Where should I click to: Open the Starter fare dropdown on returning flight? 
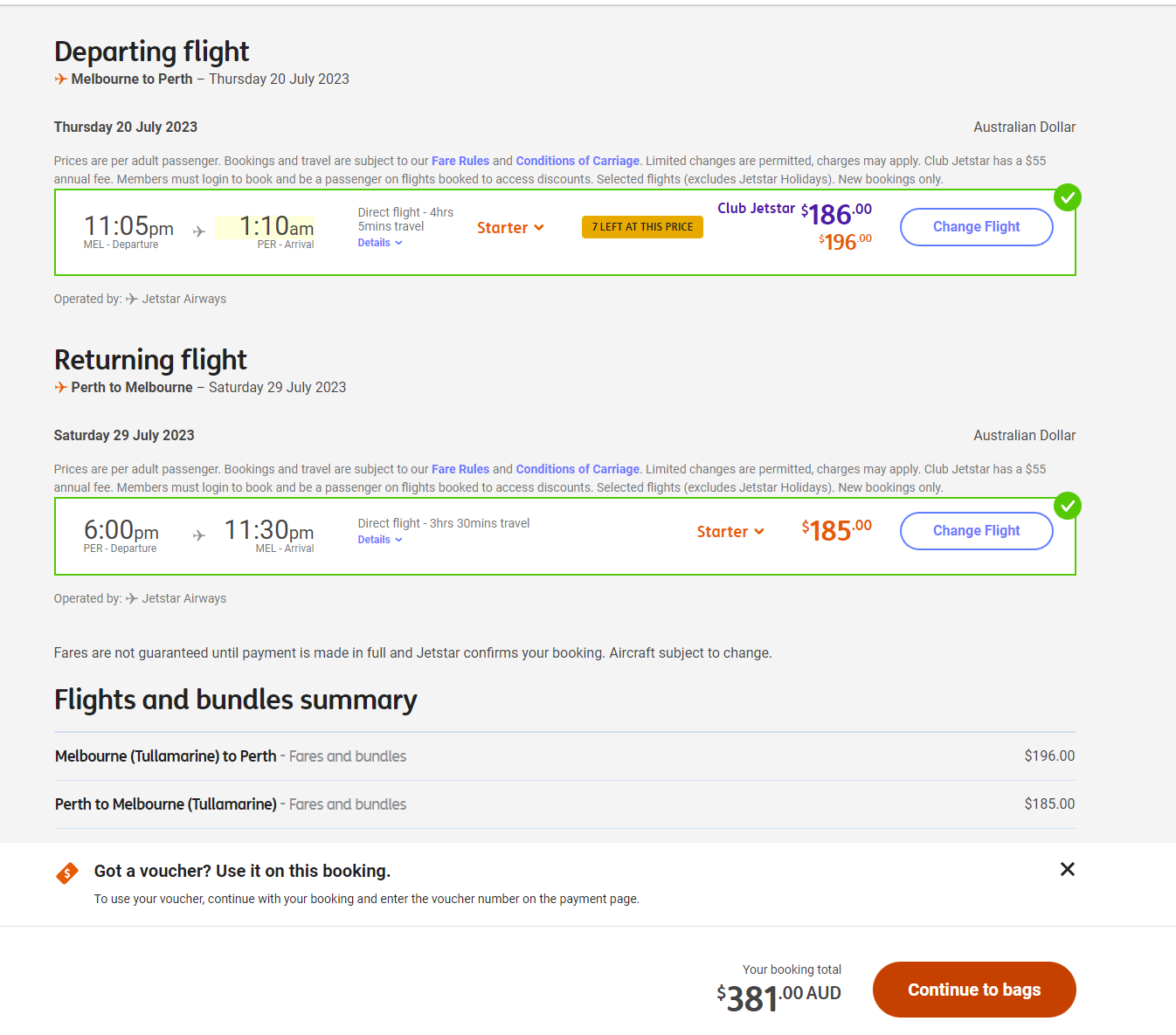tap(730, 532)
